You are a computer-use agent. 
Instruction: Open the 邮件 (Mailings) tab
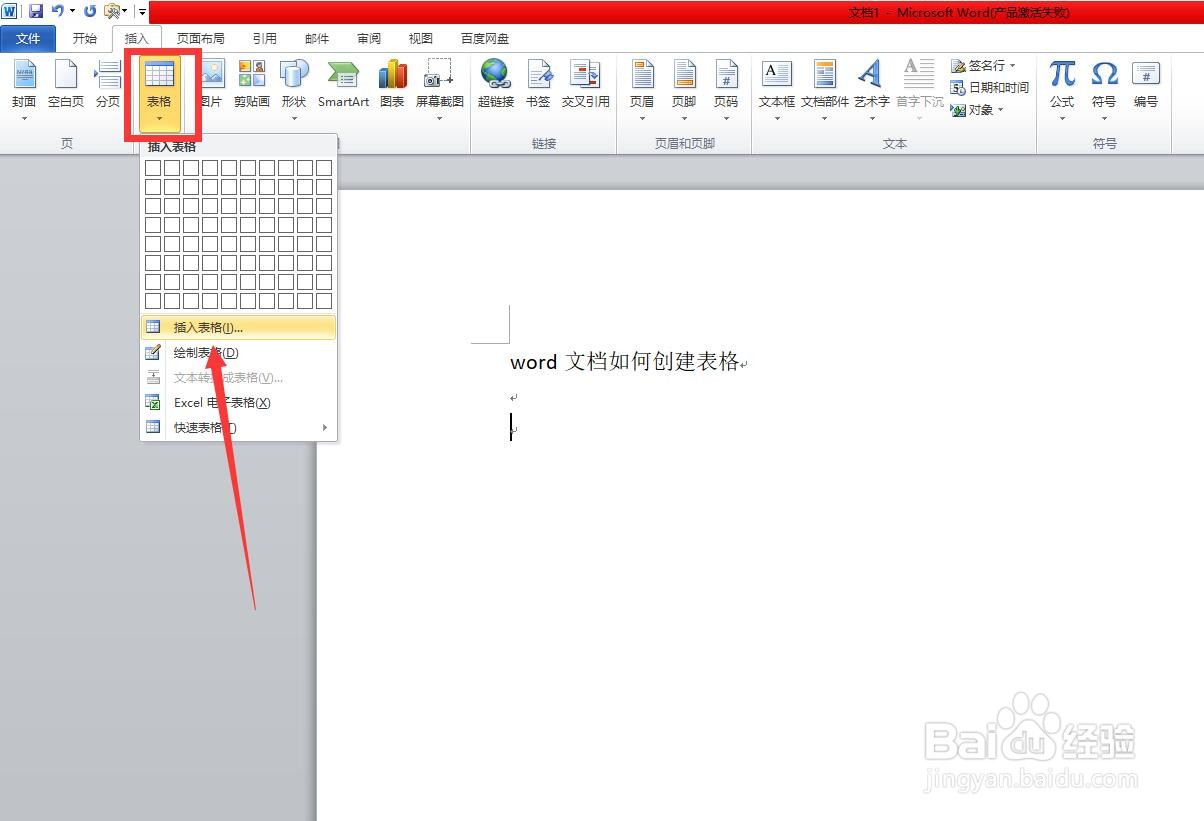click(316, 38)
